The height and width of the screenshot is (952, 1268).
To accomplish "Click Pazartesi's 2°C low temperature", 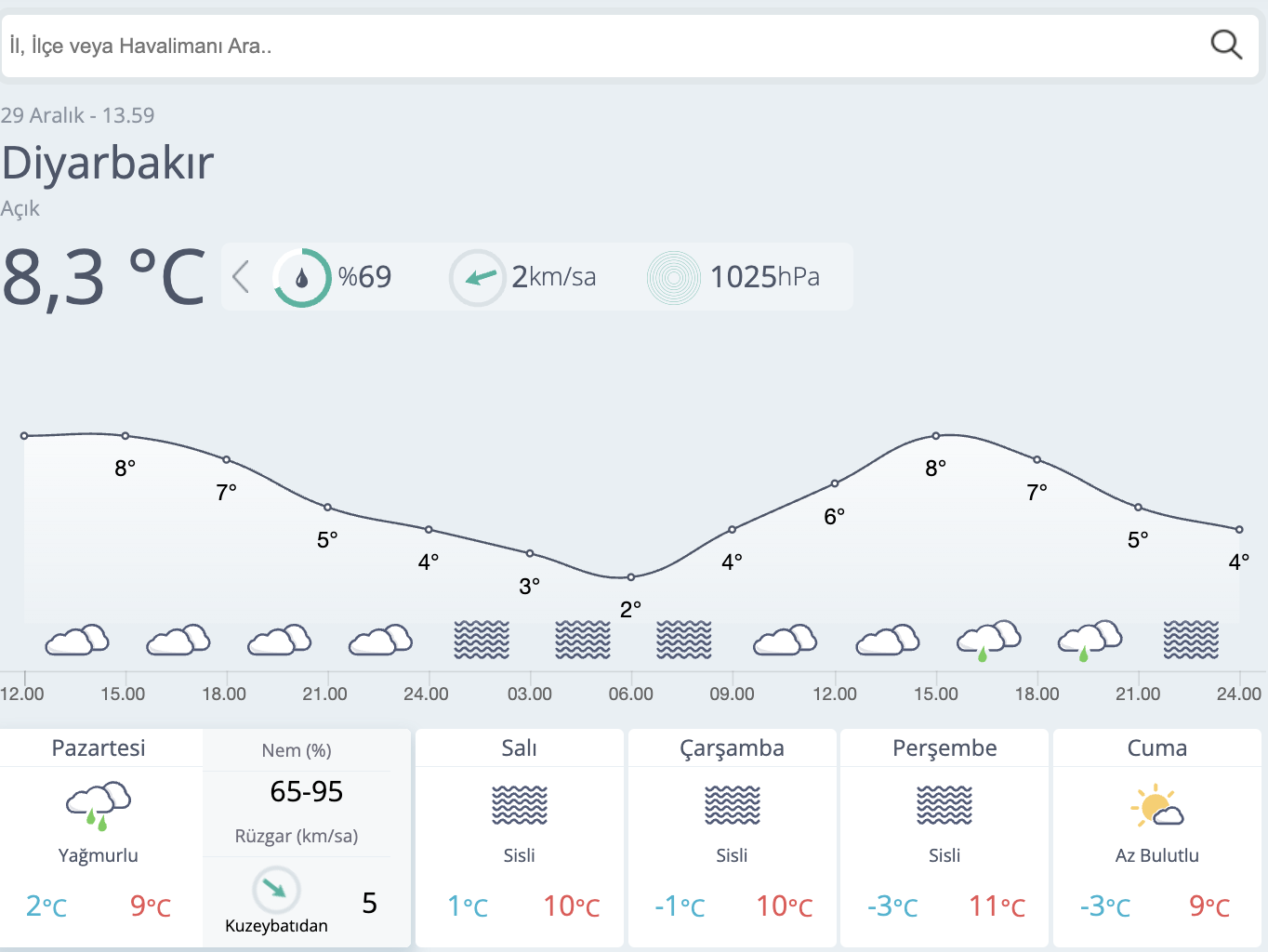I will coord(46,906).
